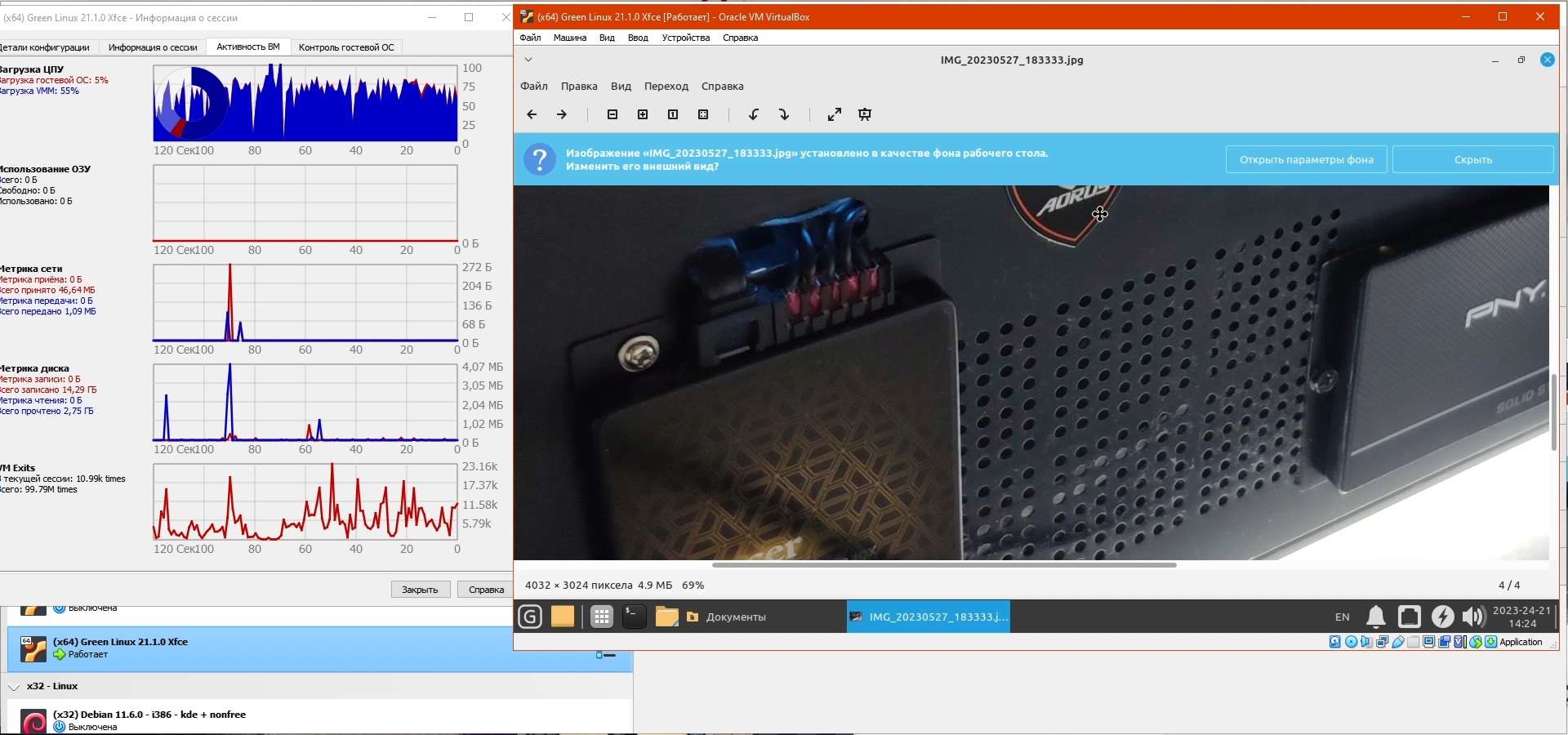Rotate image clockwise
The width and height of the screenshot is (1568, 735).
[x=784, y=115]
